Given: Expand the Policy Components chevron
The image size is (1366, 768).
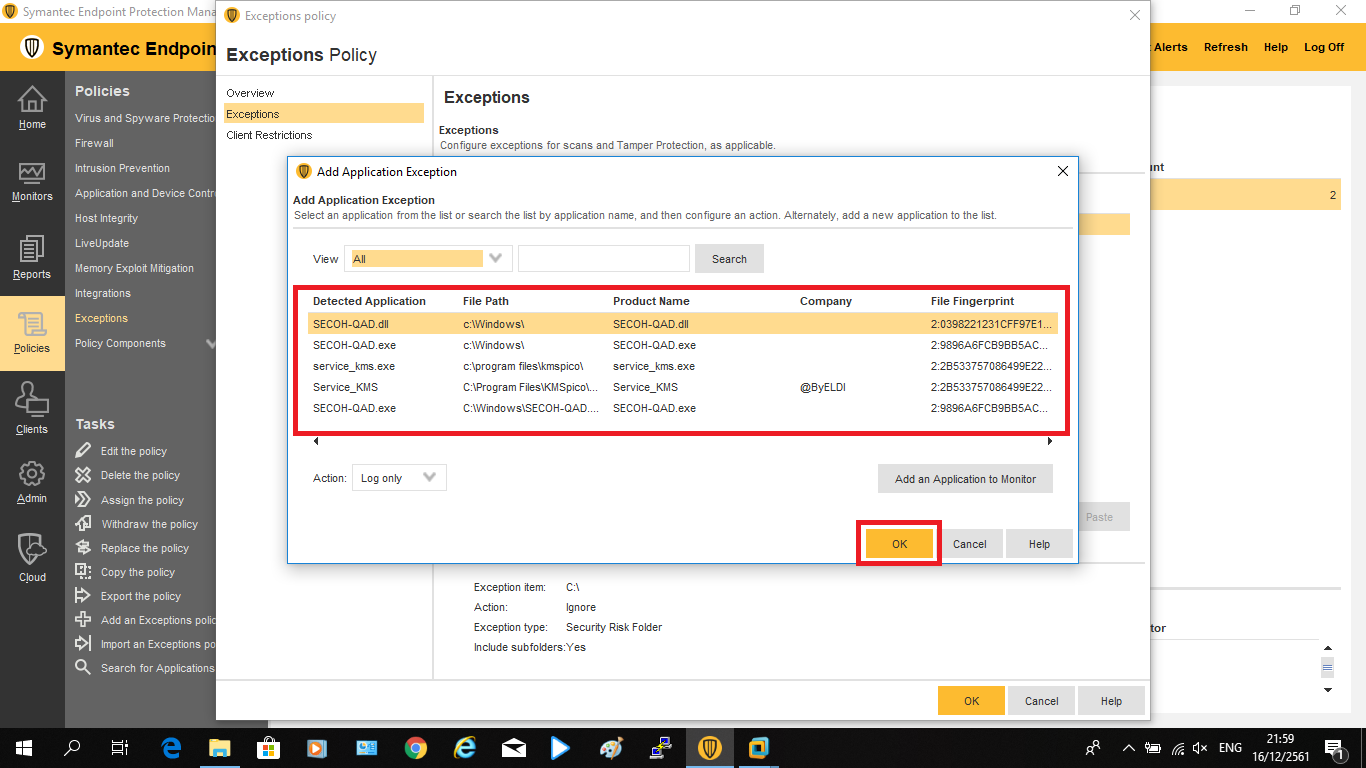Looking at the screenshot, I should [210, 343].
